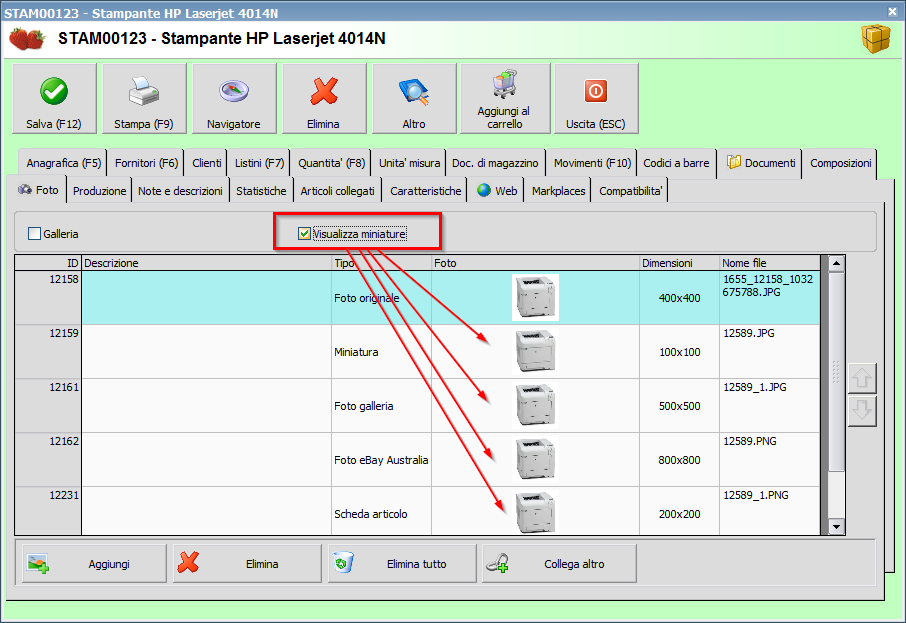906x623 pixels.
Task: Enable the Galleria checkbox
Action: [35, 233]
